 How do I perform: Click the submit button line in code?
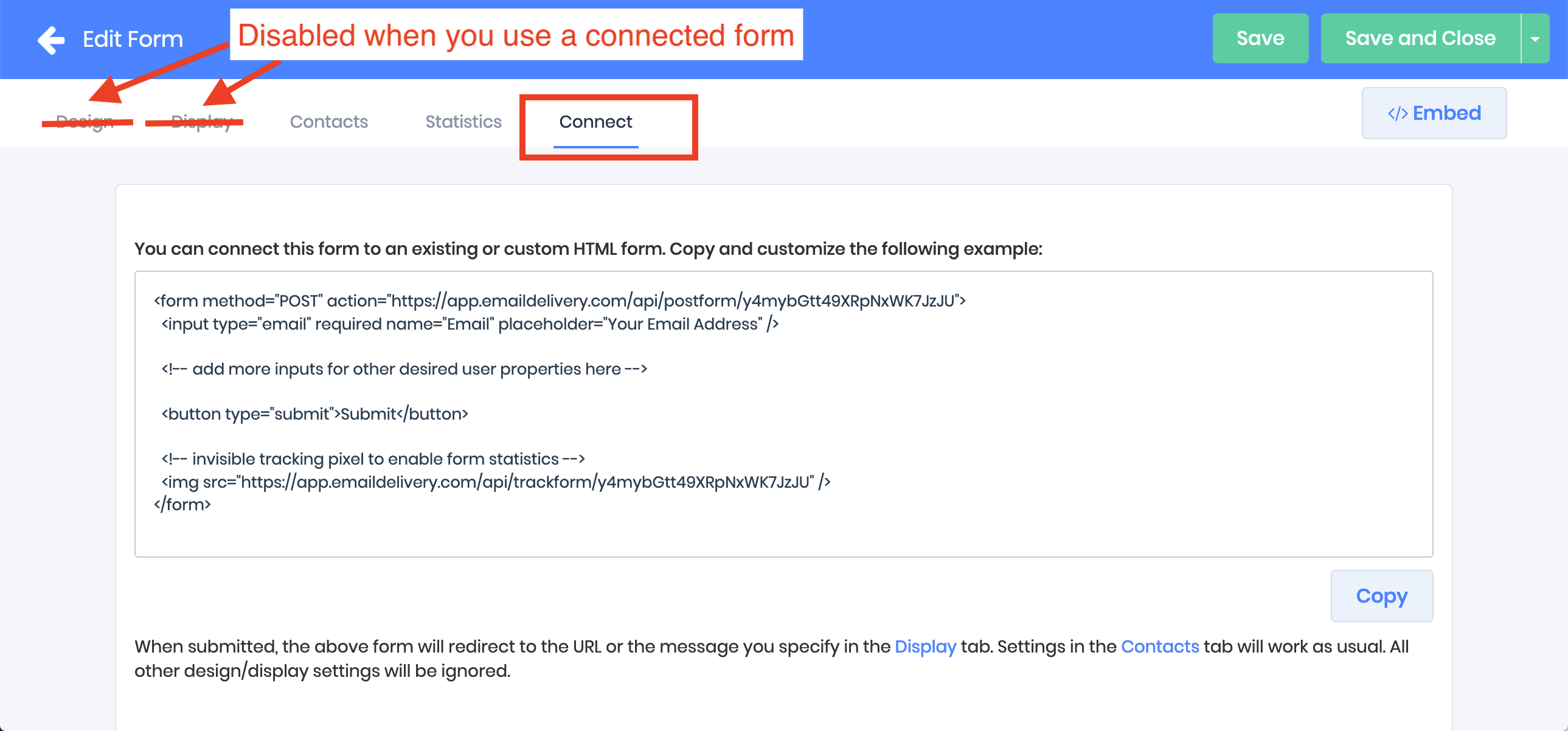coord(314,414)
